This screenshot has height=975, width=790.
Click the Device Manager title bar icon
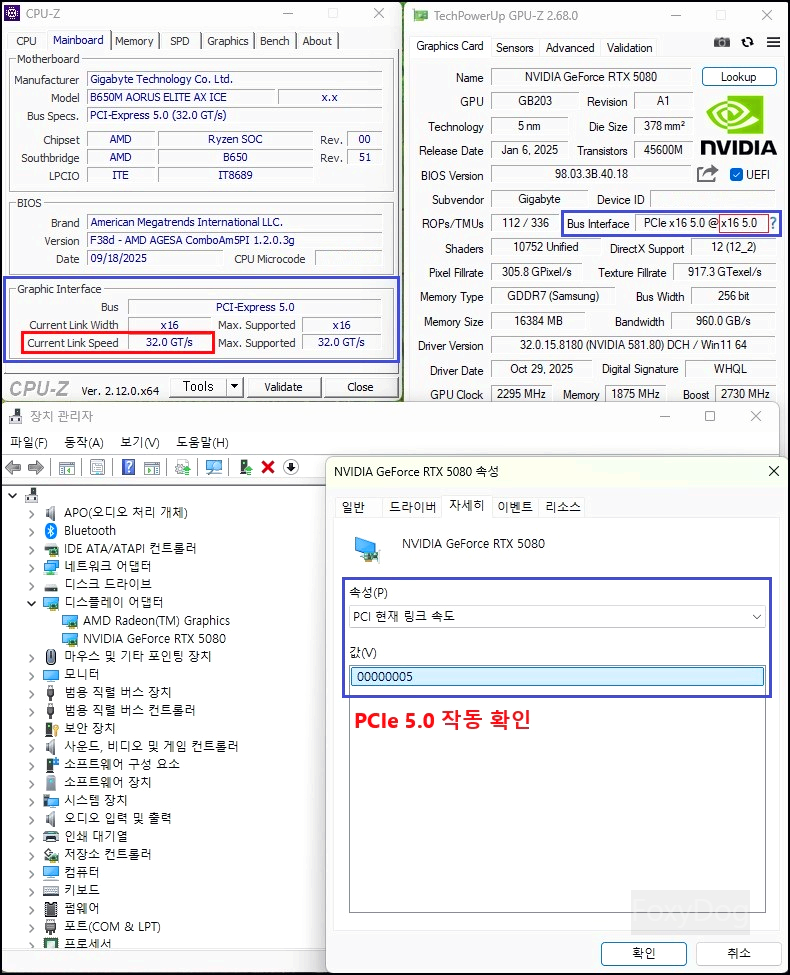[x=16, y=415]
